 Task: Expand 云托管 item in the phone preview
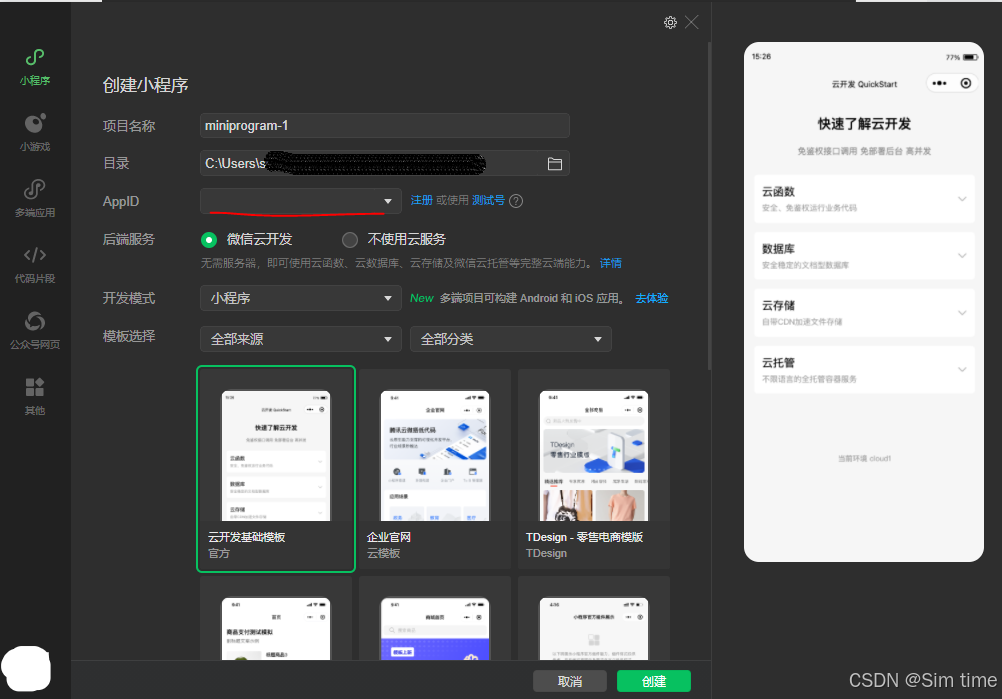864,369
